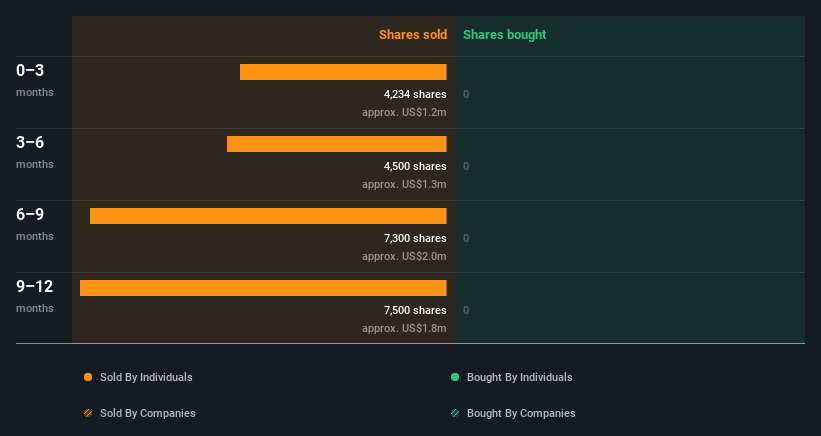The image size is (821, 436).
Task: Click the 4,234 shares value label
Action: [415, 94]
